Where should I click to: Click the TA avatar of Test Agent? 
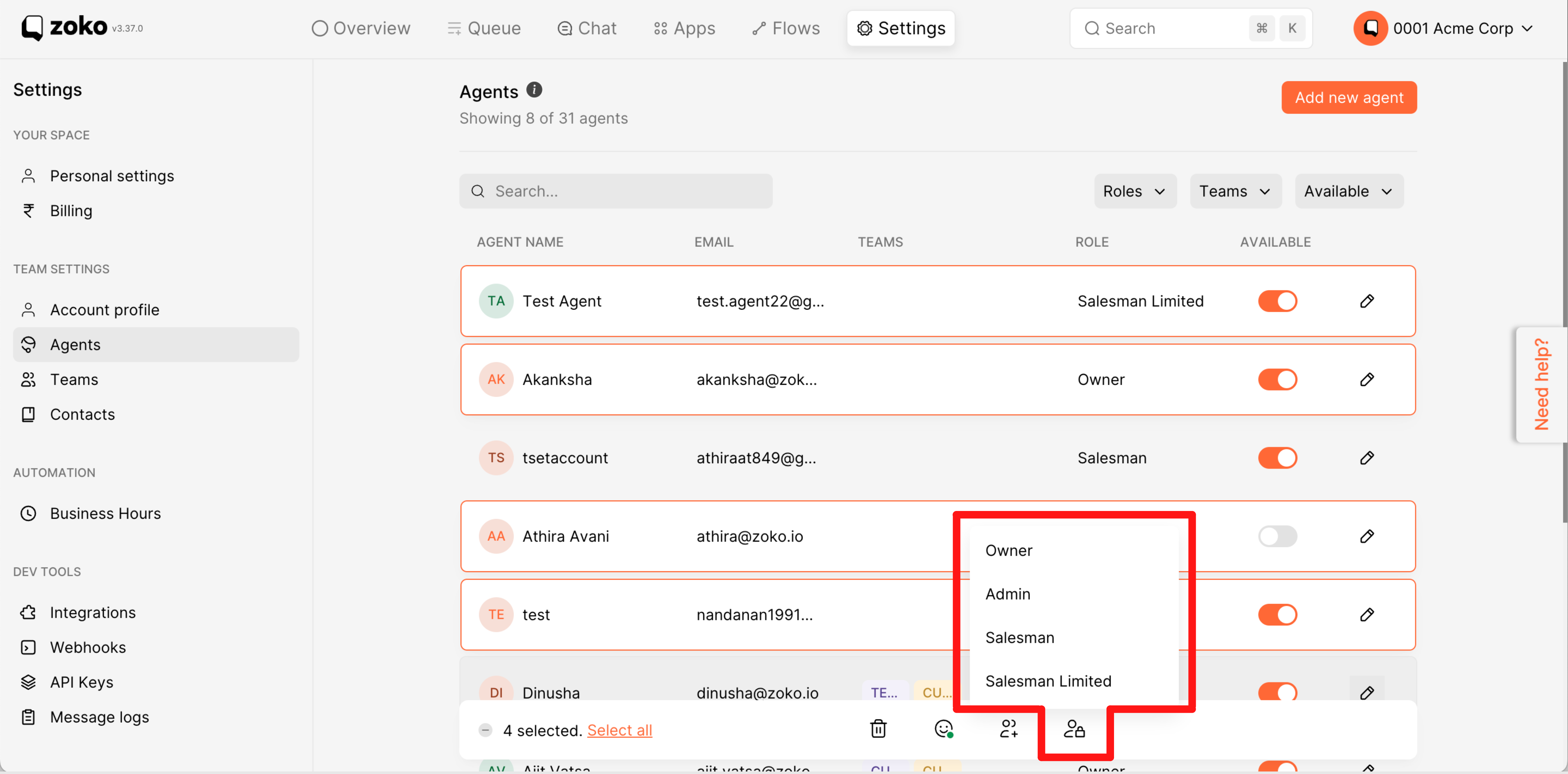point(496,301)
